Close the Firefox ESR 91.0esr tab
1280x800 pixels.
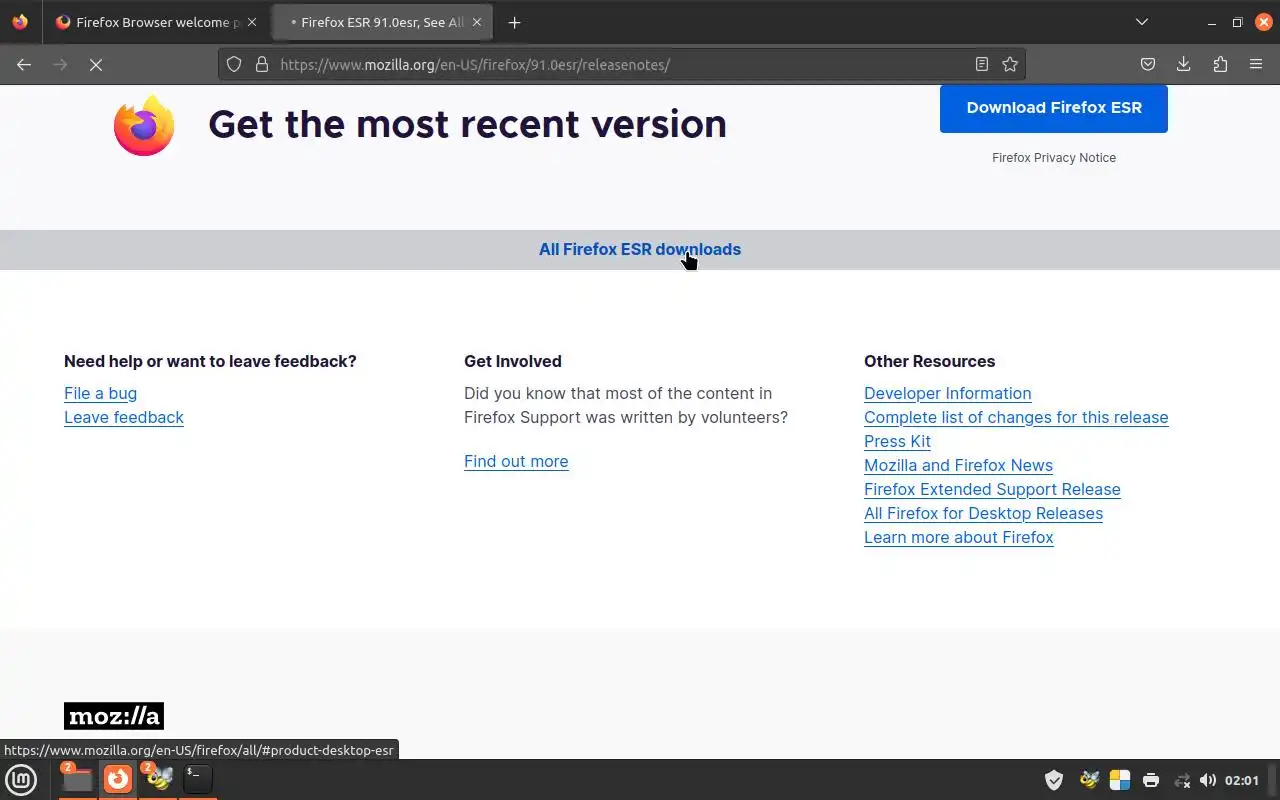tap(476, 22)
